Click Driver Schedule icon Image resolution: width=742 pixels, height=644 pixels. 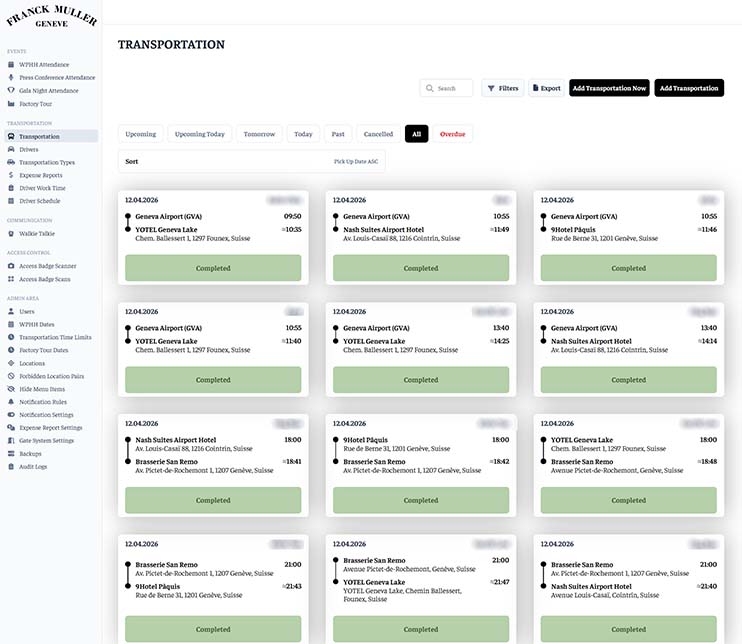point(11,201)
